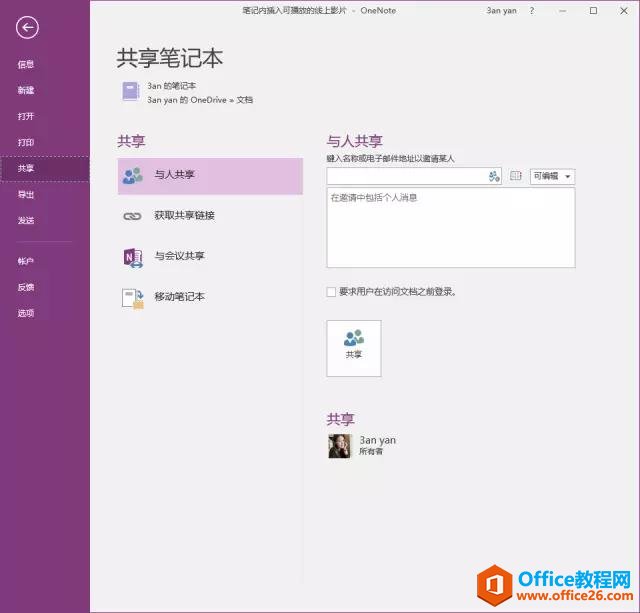Go to 新建 in left sidebar
640x613 pixels.
point(26,91)
